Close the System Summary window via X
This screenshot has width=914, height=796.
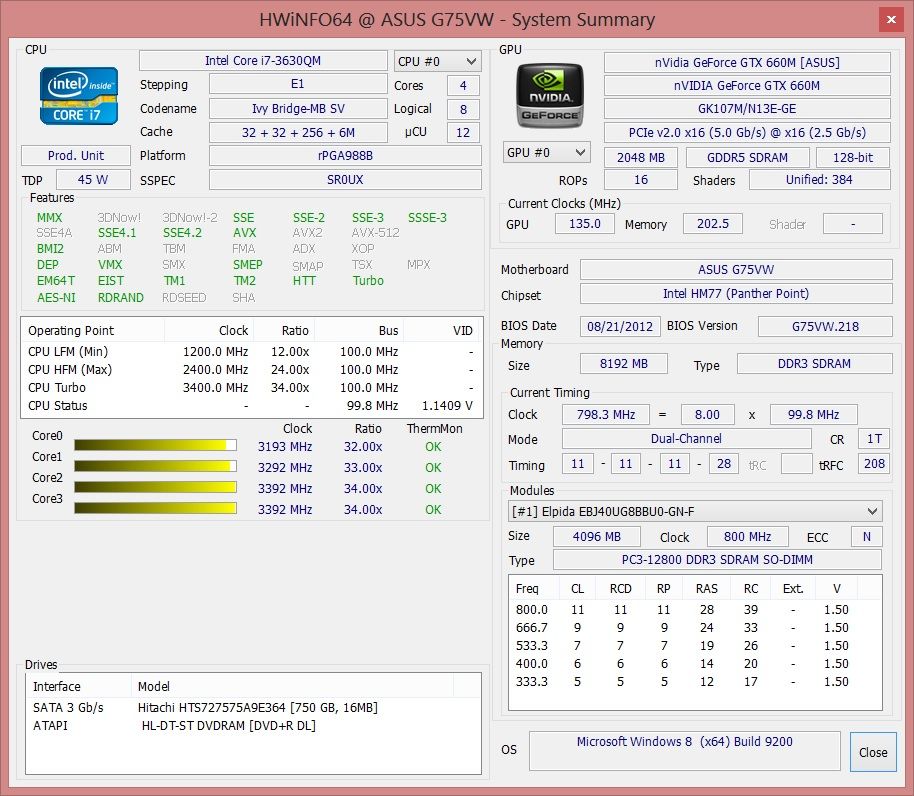(x=891, y=19)
